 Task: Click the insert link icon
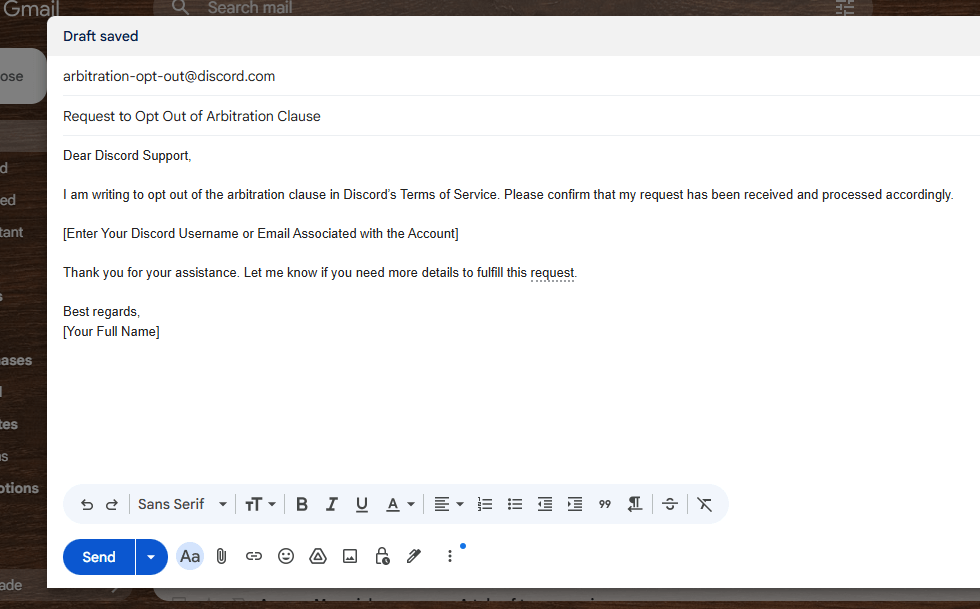pyautogui.click(x=254, y=556)
